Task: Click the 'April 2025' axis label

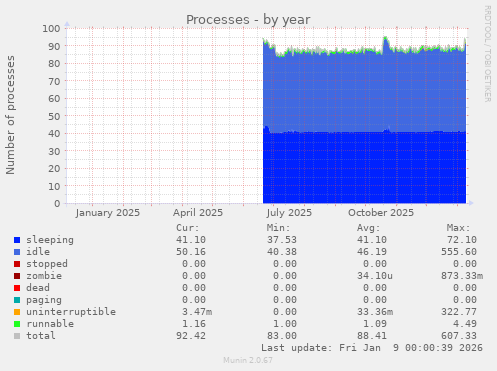Action: (198, 213)
